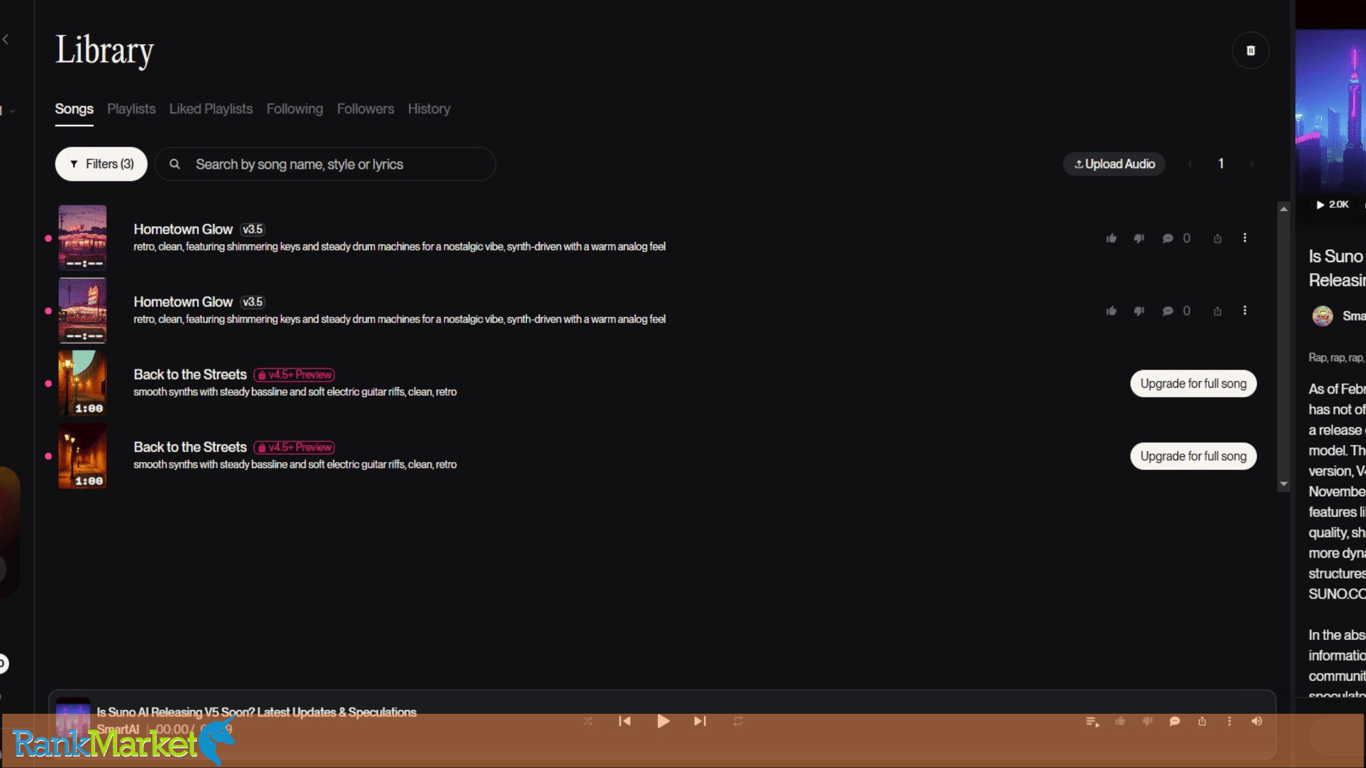Toggle shuffle in the player bar
Image resolution: width=1366 pixels, height=768 pixels.
tap(588, 721)
